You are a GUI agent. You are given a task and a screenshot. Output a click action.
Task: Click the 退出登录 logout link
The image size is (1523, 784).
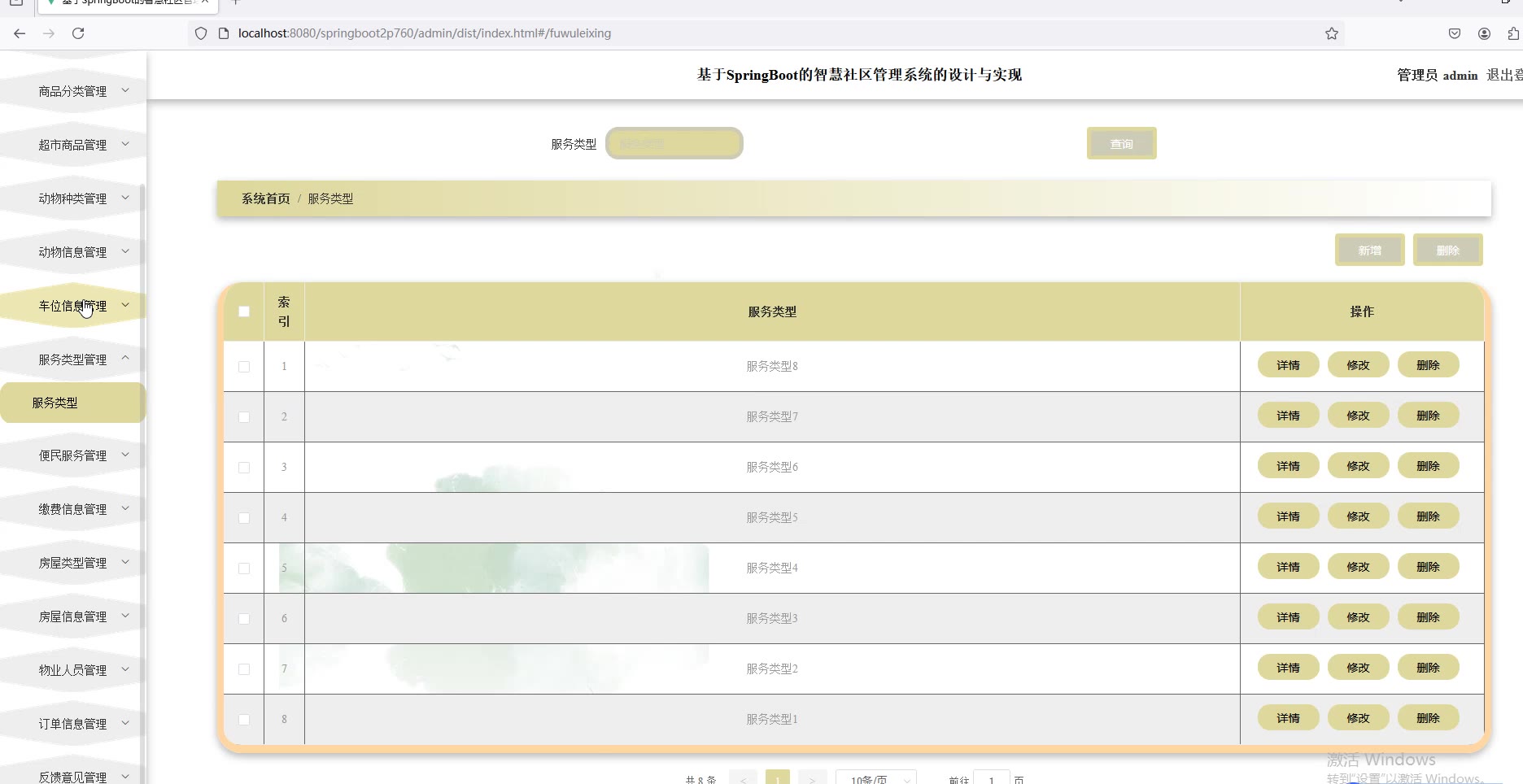tap(1504, 75)
